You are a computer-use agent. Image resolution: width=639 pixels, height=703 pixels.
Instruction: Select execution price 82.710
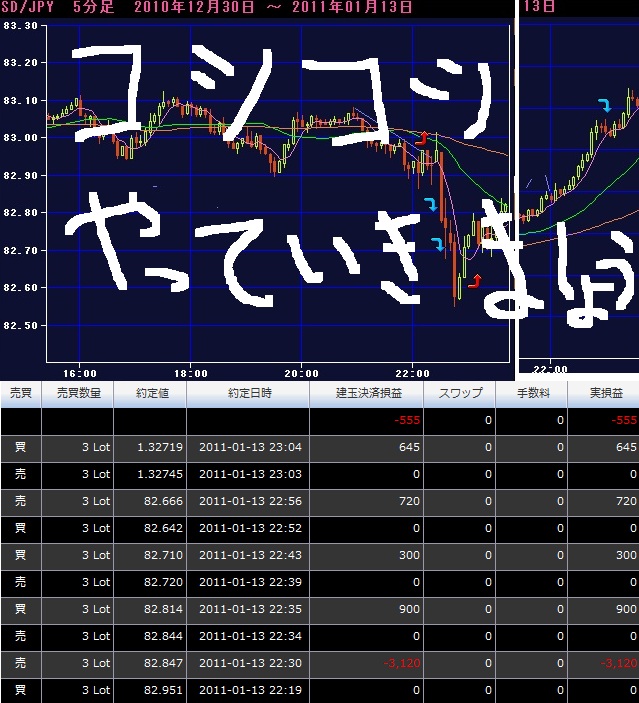tap(164, 555)
